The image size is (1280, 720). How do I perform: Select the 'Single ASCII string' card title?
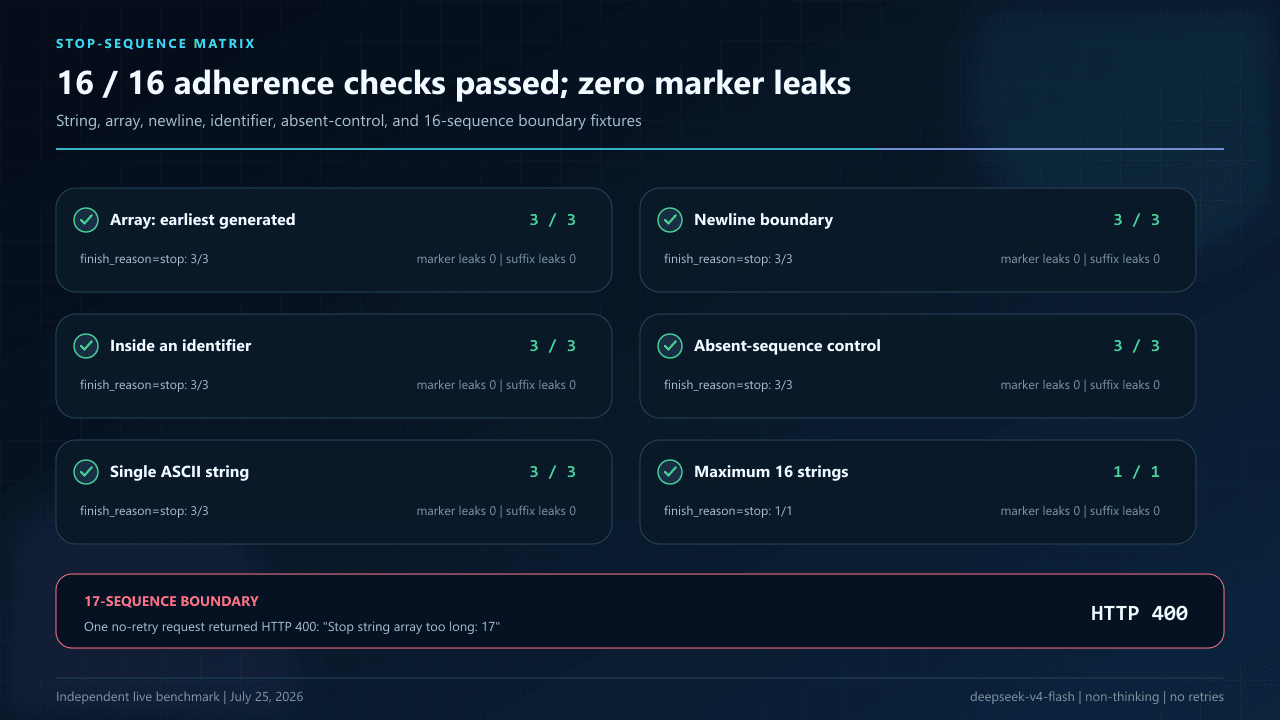[179, 472]
